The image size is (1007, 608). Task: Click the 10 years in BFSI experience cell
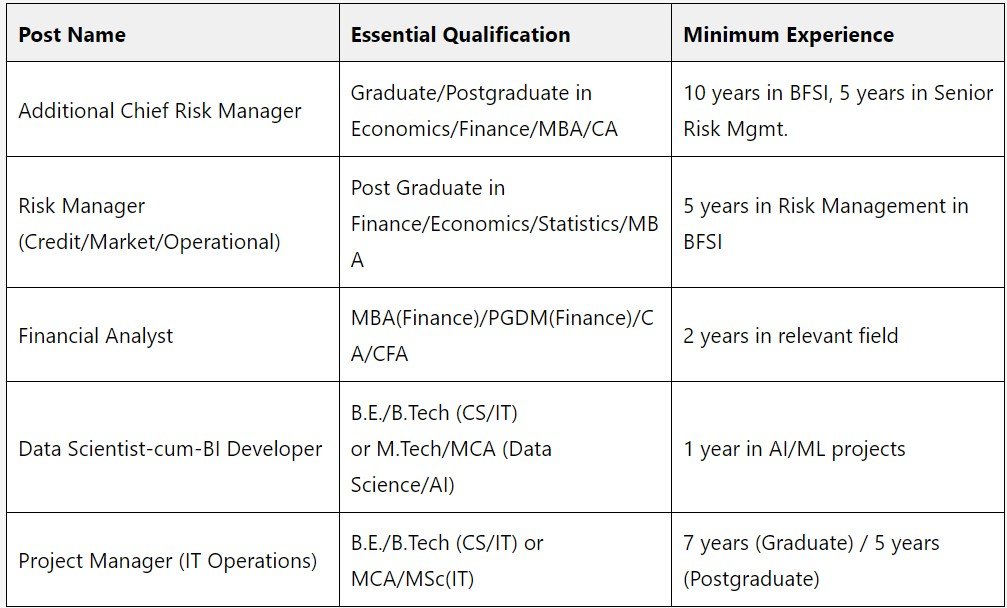click(x=838, y=111)
